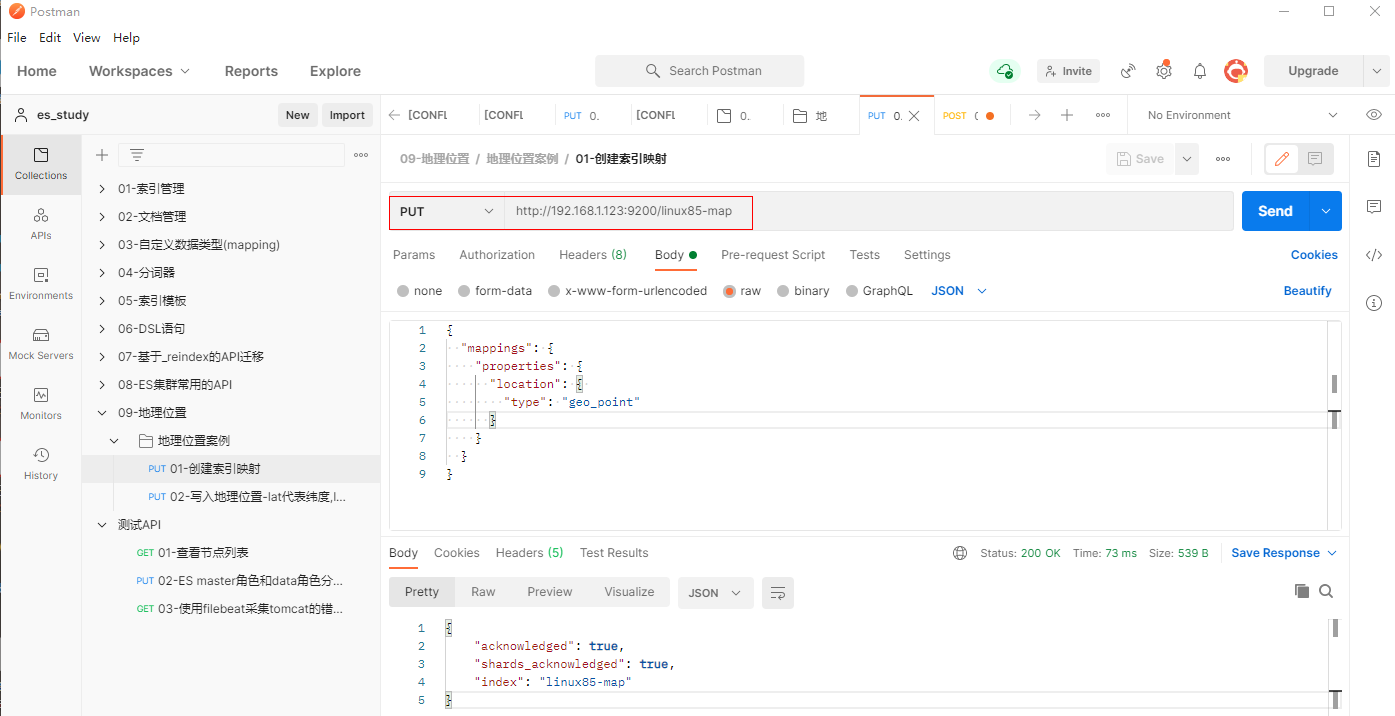This screenshot has width=1395, height=716.
Task: Switch to the Headers request tab
Action: [592, 255]
